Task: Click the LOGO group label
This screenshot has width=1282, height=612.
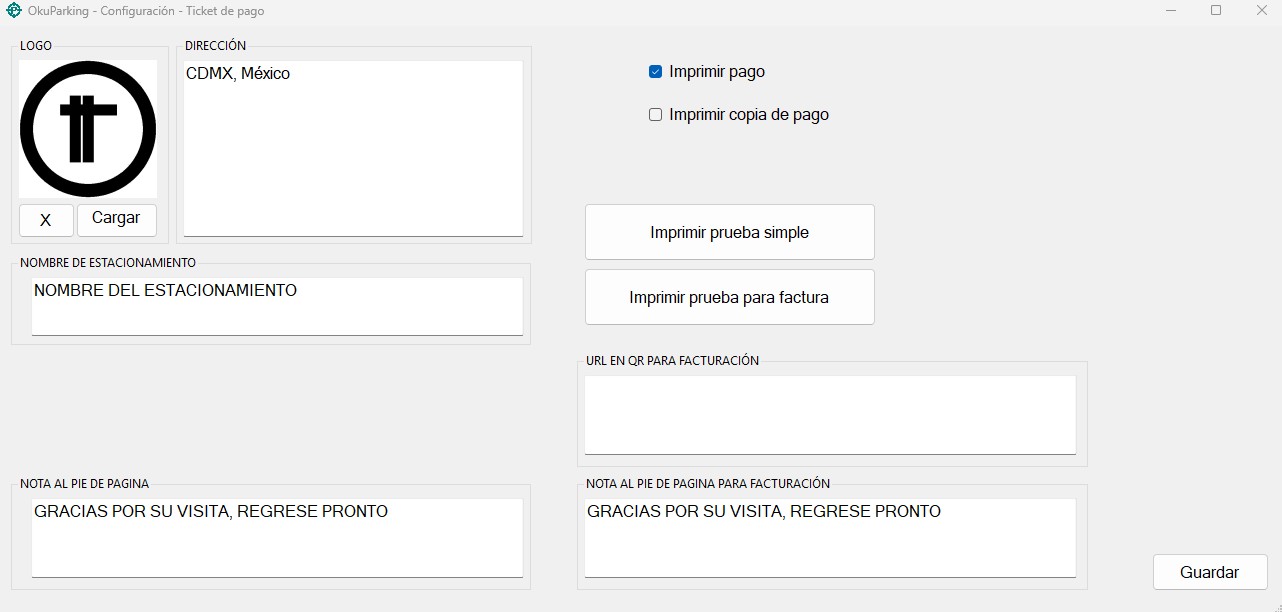Action: (36, 45)
